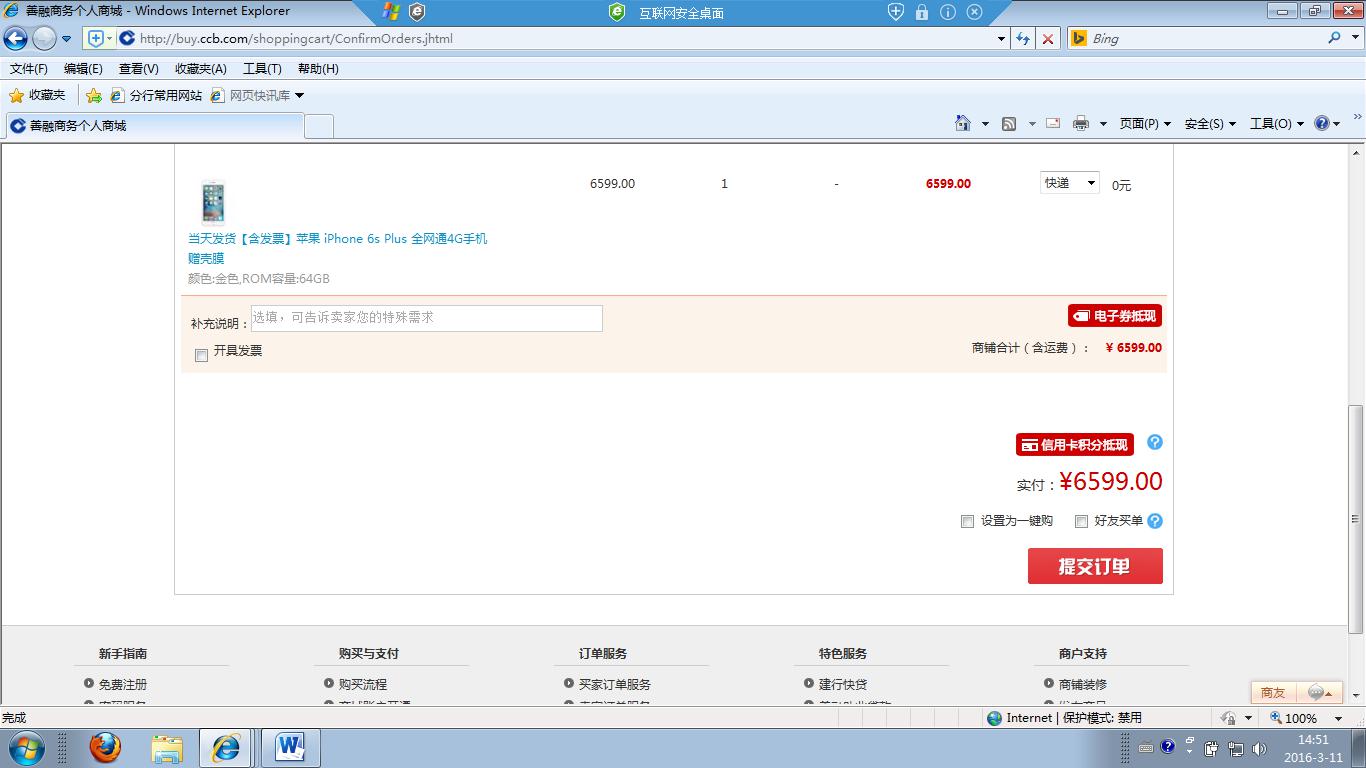
Task: Open the recent pages dropdown beside Forward
Action: point(66,39)
